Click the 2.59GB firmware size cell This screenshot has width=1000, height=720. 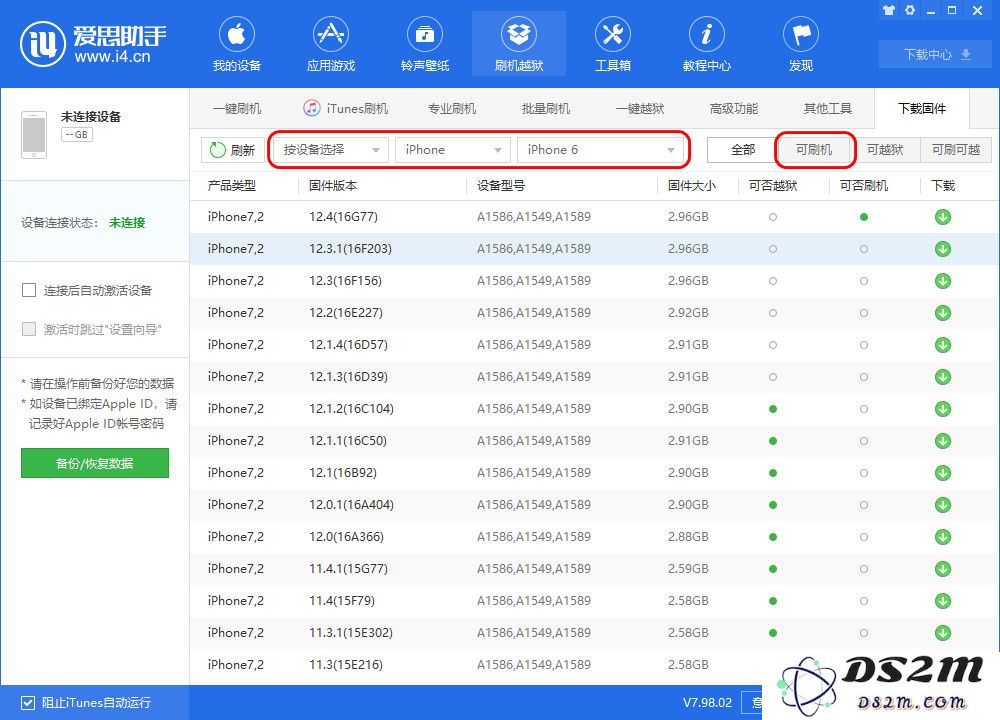tap(688, 569)
